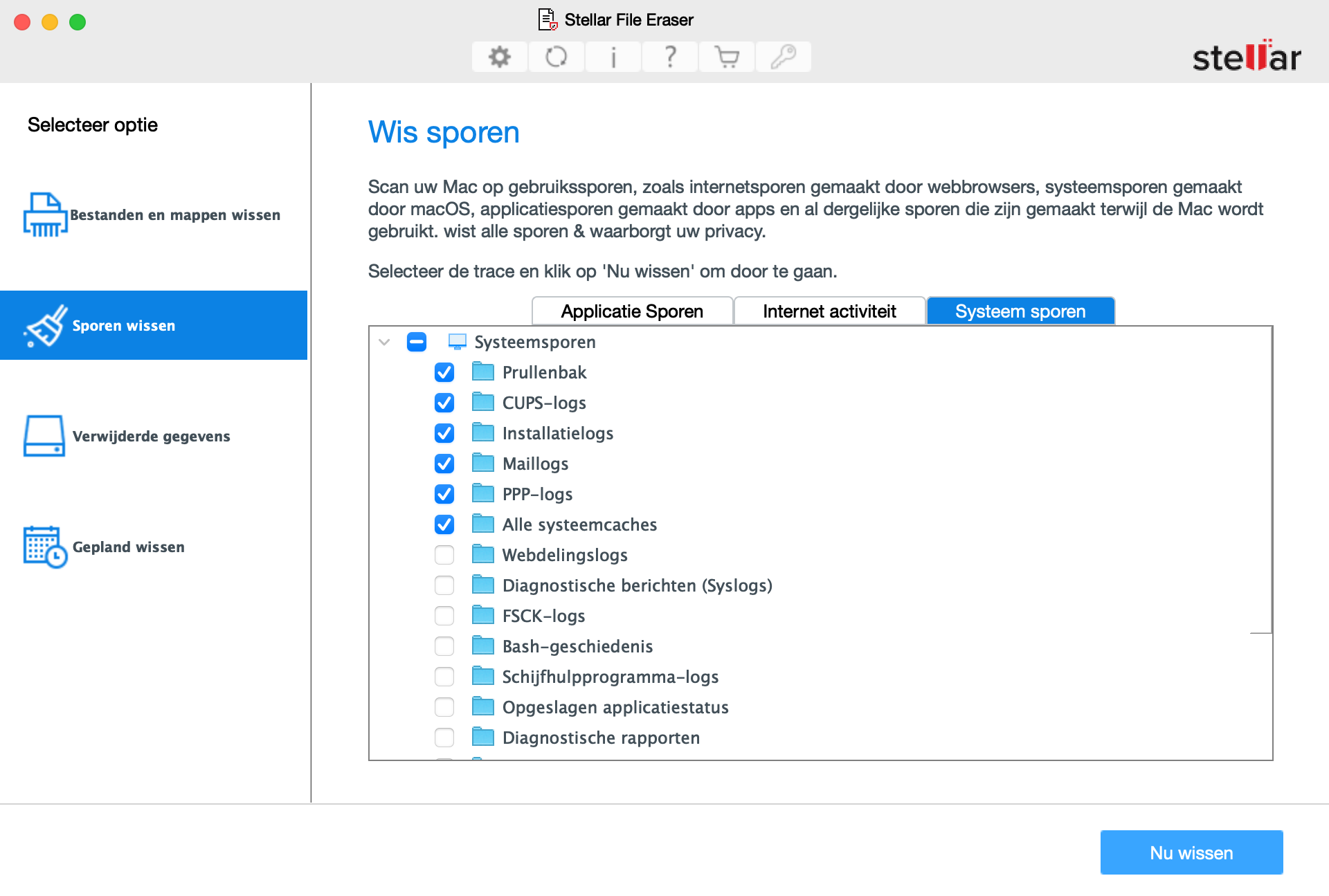Screen dimensions: 1329x896
Task: Uncheck the Alle systeemcaches checkbox
Action: tap(444, 524)
